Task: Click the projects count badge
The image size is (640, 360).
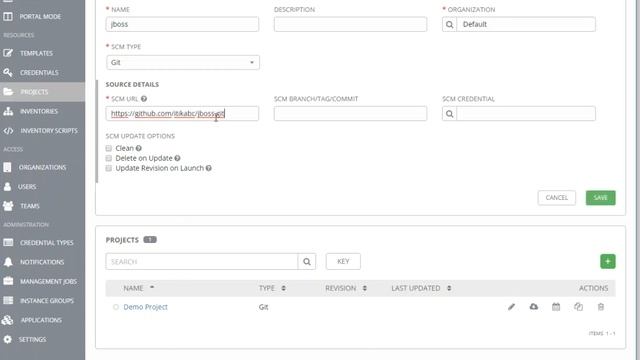Action: pos(150,240)
